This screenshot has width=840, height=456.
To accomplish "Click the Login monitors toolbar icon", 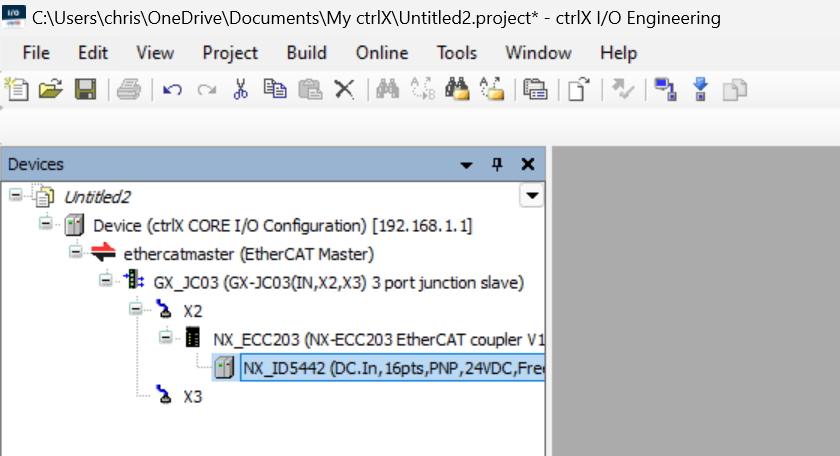I will click(665, 89).
